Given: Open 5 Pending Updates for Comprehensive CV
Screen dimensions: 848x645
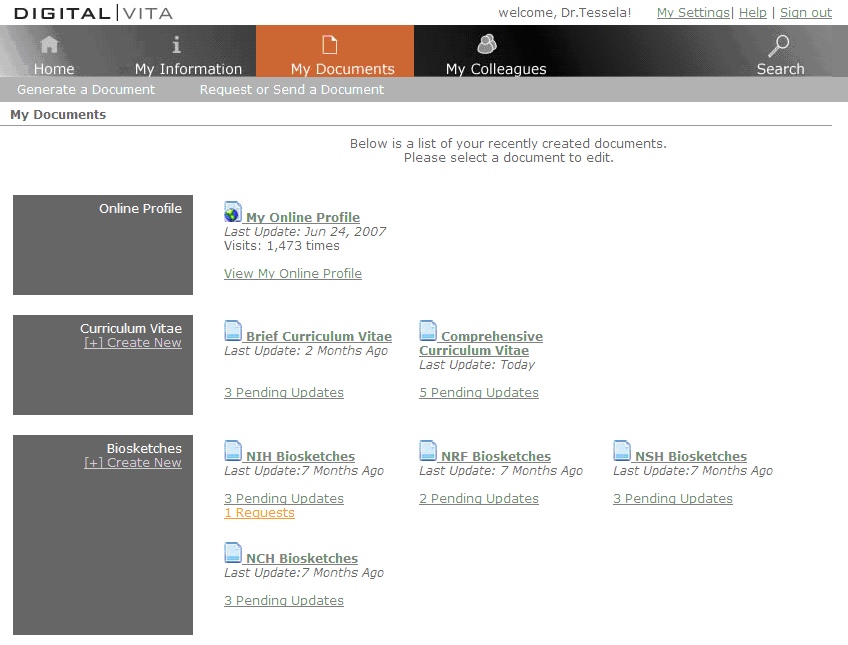Looking at the screenshot, I should click(479, 393).
